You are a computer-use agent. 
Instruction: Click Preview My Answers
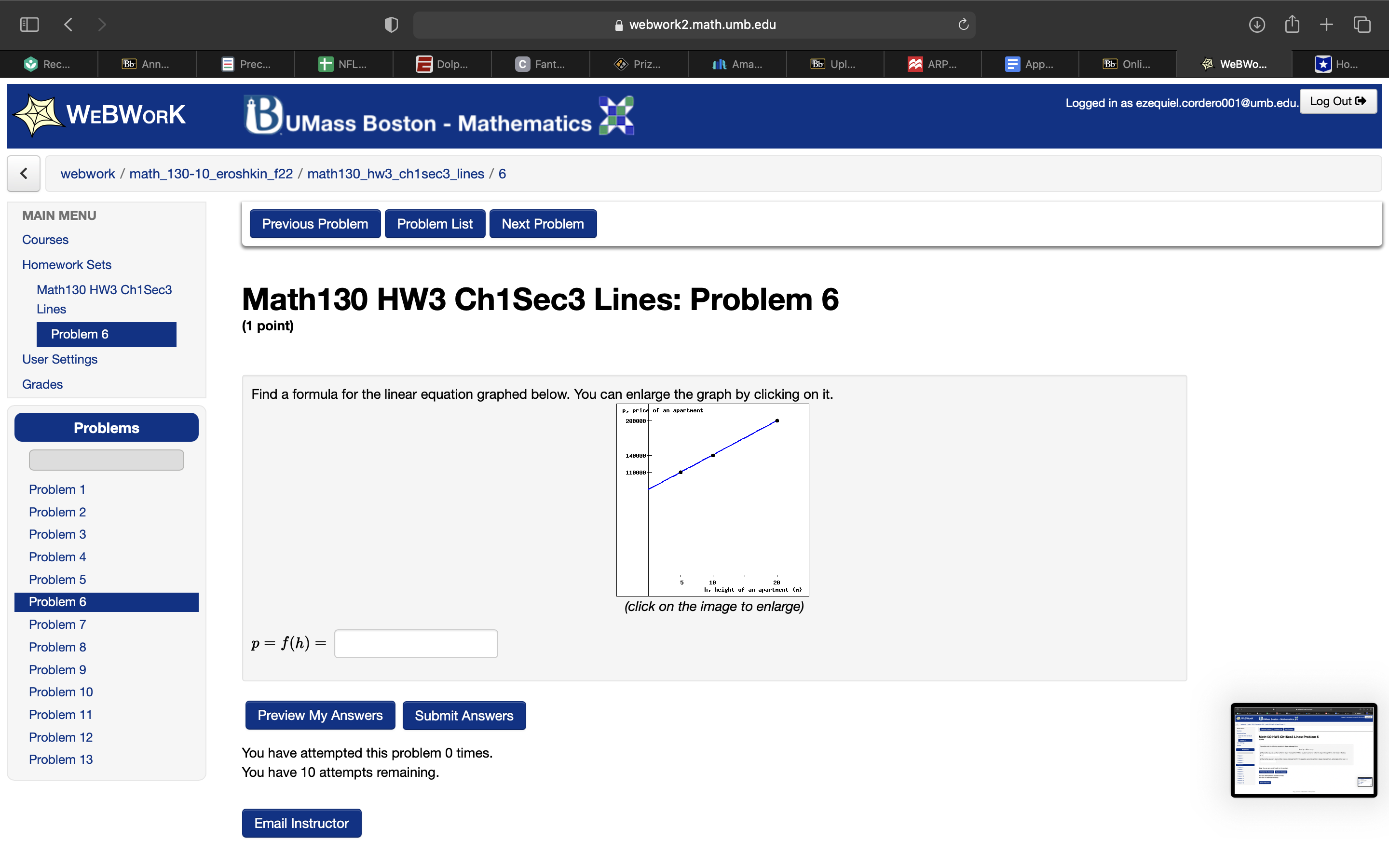coord(320,715)
